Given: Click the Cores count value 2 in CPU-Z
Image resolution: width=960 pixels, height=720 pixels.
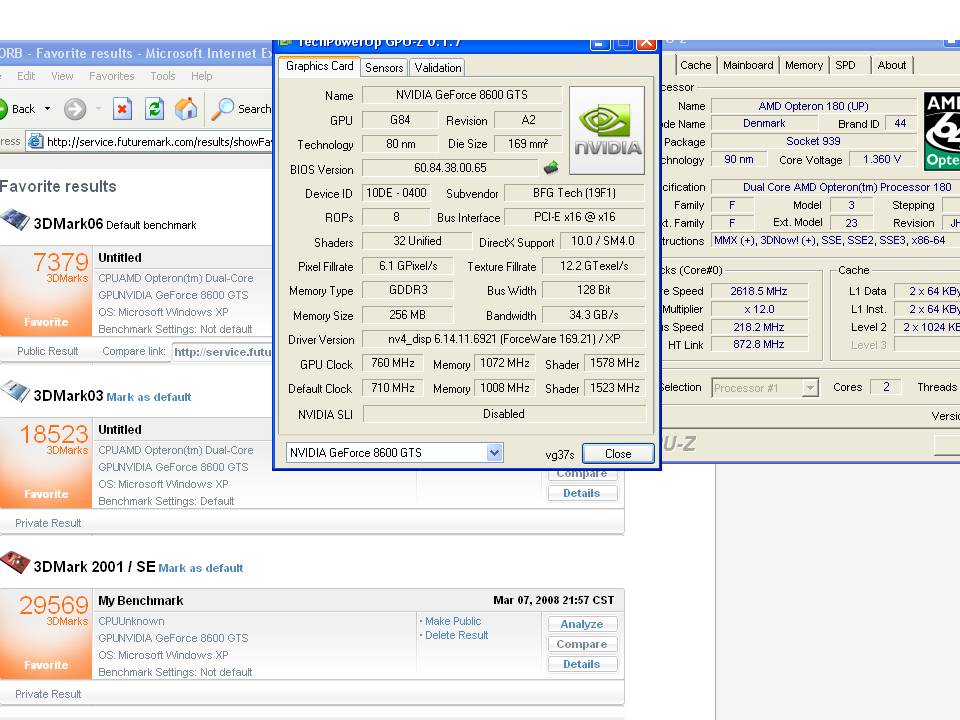Looking at the screenshot, I should (x=885, y=386).
